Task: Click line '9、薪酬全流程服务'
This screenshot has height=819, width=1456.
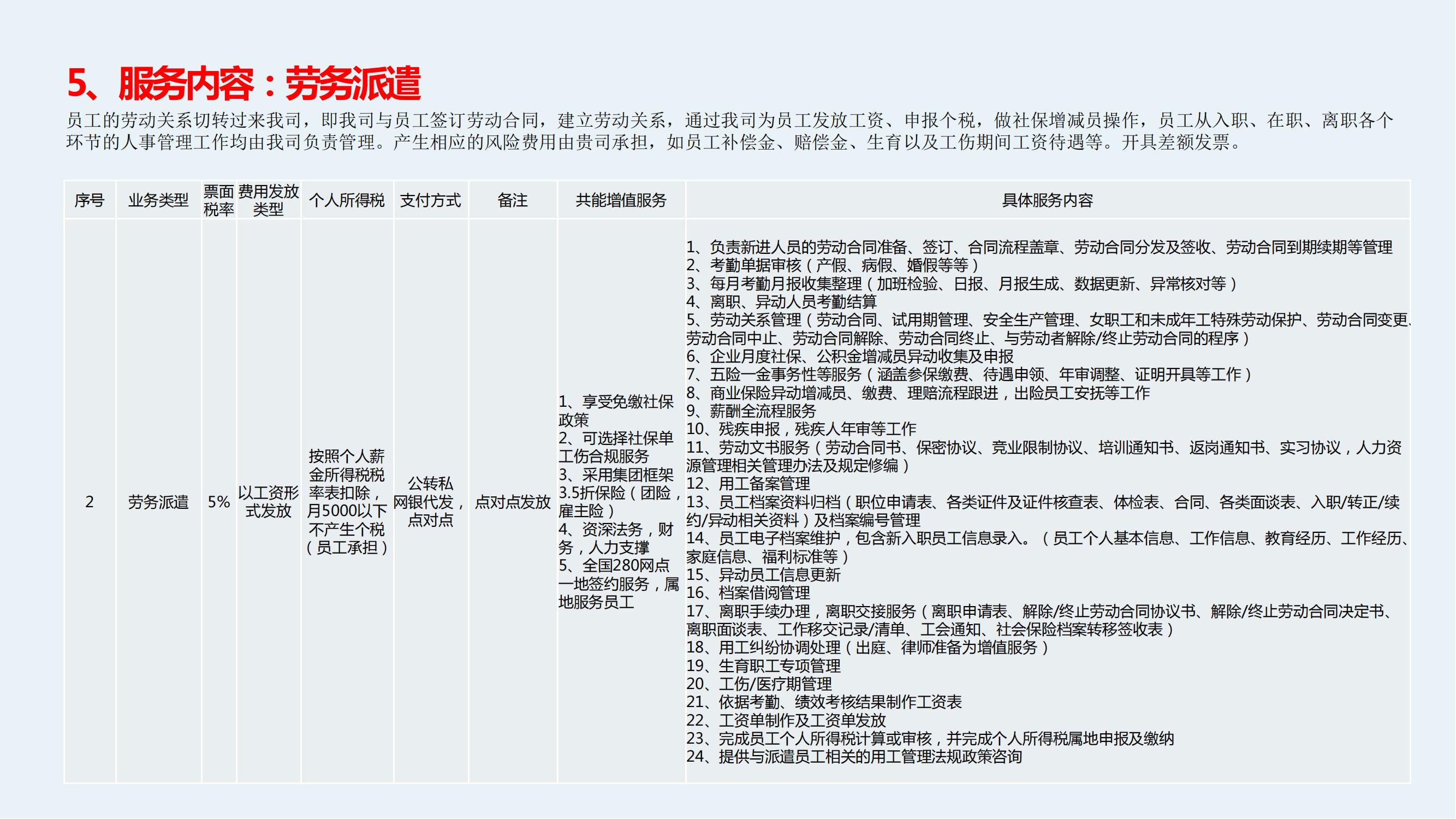Action: pos(751,411)
